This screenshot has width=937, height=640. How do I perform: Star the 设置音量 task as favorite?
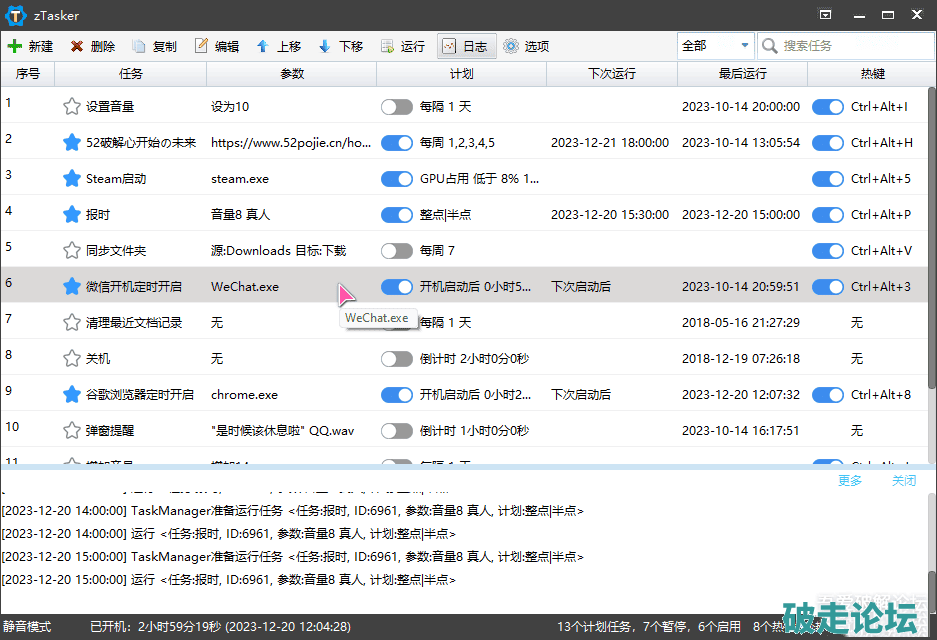(71, 107)
